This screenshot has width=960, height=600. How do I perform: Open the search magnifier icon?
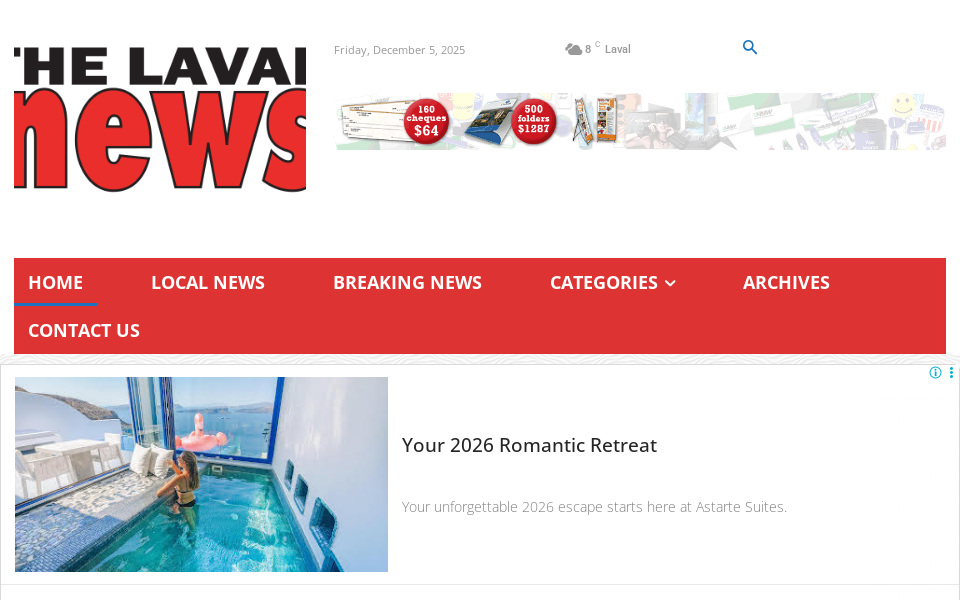(x=749, y=47)
